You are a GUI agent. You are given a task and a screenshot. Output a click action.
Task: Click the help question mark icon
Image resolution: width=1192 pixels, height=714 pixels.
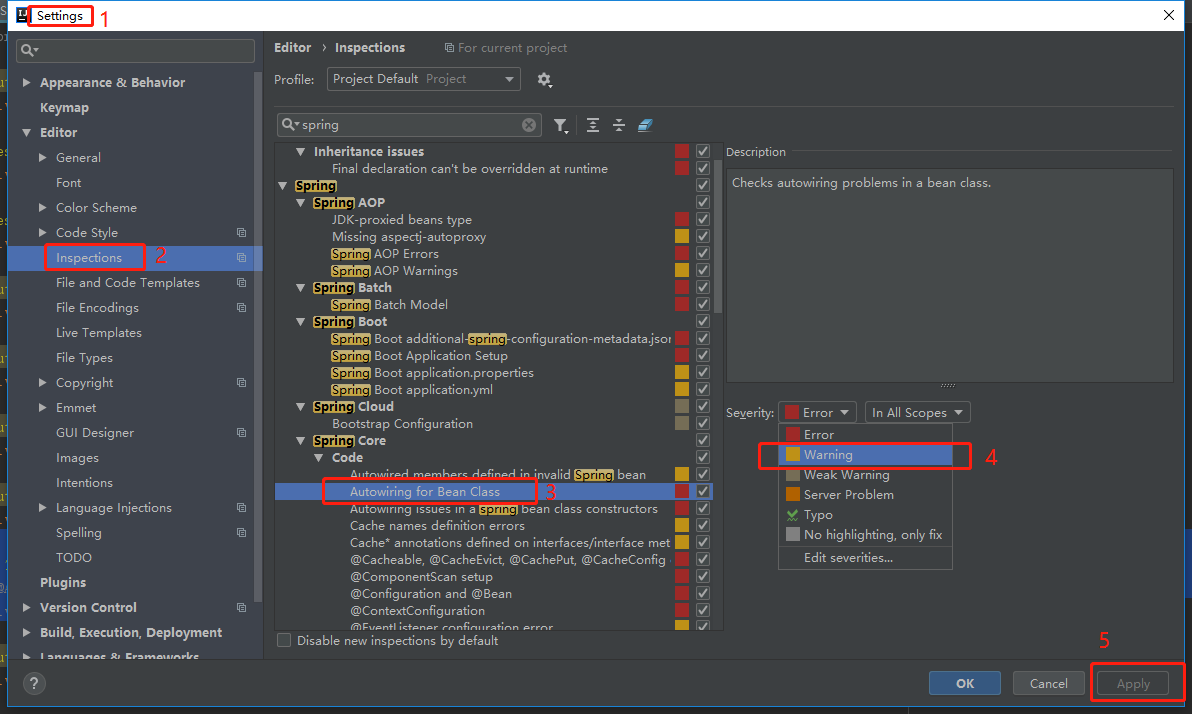34,683
